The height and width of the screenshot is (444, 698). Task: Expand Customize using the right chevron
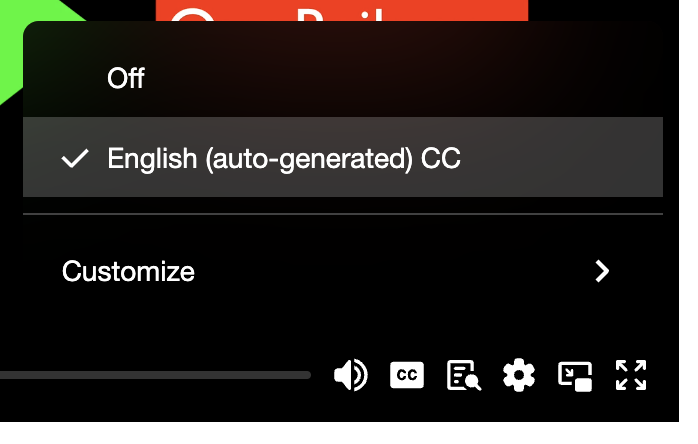coord(602,271)
